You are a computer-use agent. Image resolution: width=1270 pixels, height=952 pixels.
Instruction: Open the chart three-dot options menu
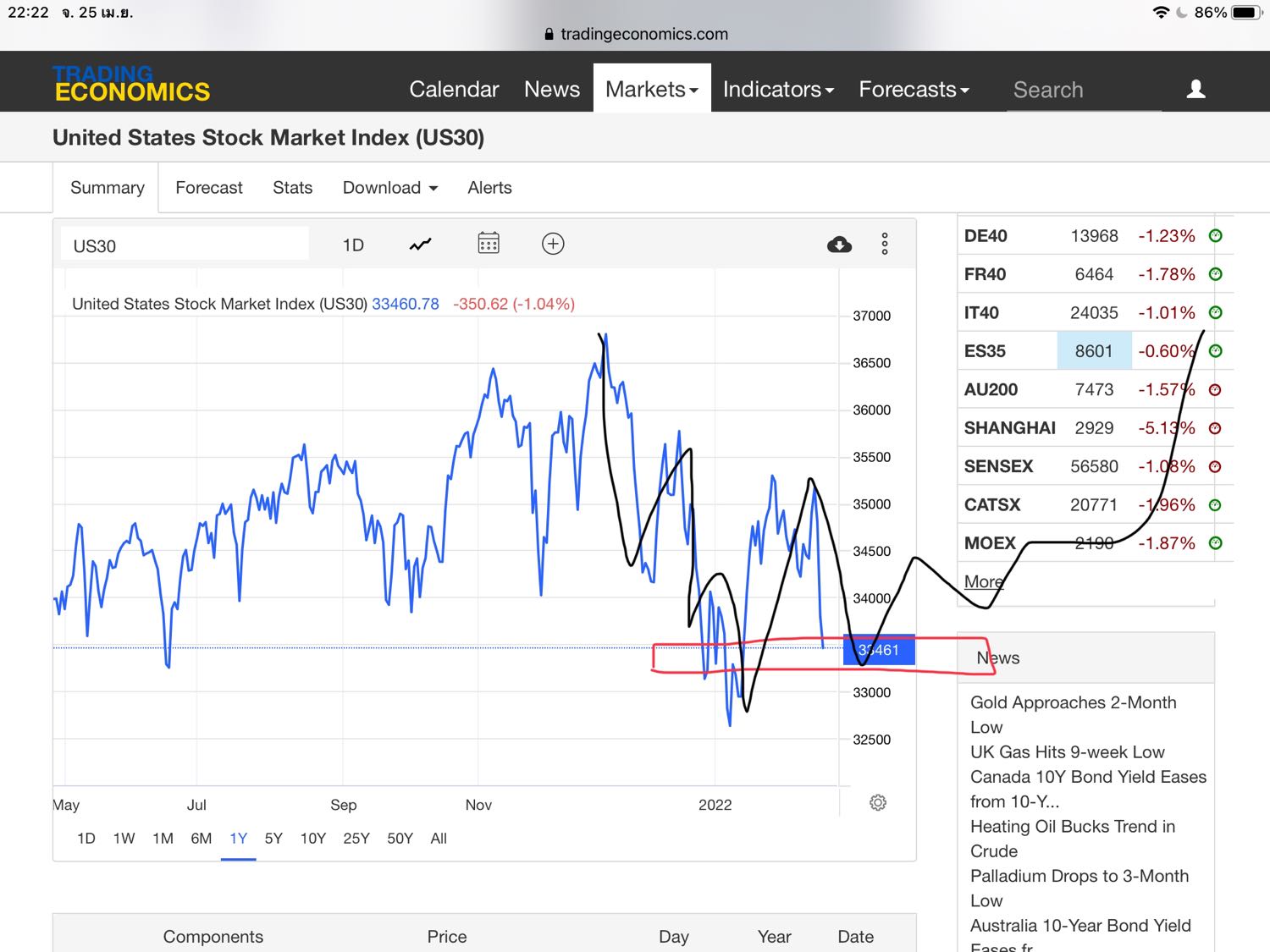coord(885,245)
